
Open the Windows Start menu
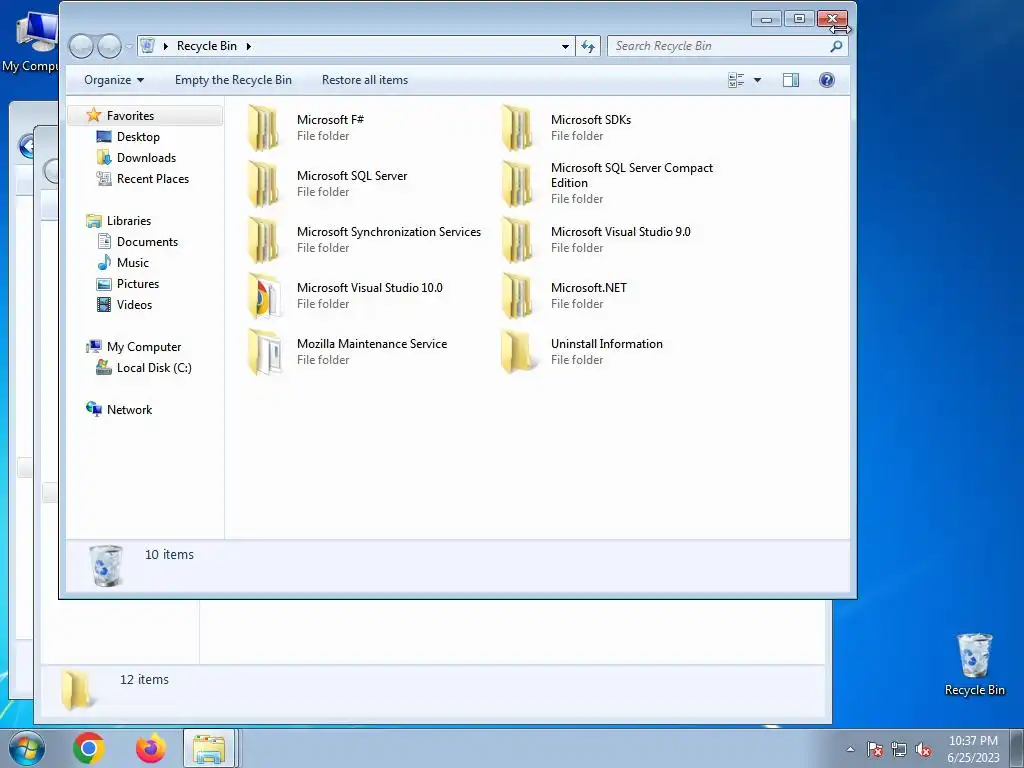pyautogui.click(x=26, y=748)
